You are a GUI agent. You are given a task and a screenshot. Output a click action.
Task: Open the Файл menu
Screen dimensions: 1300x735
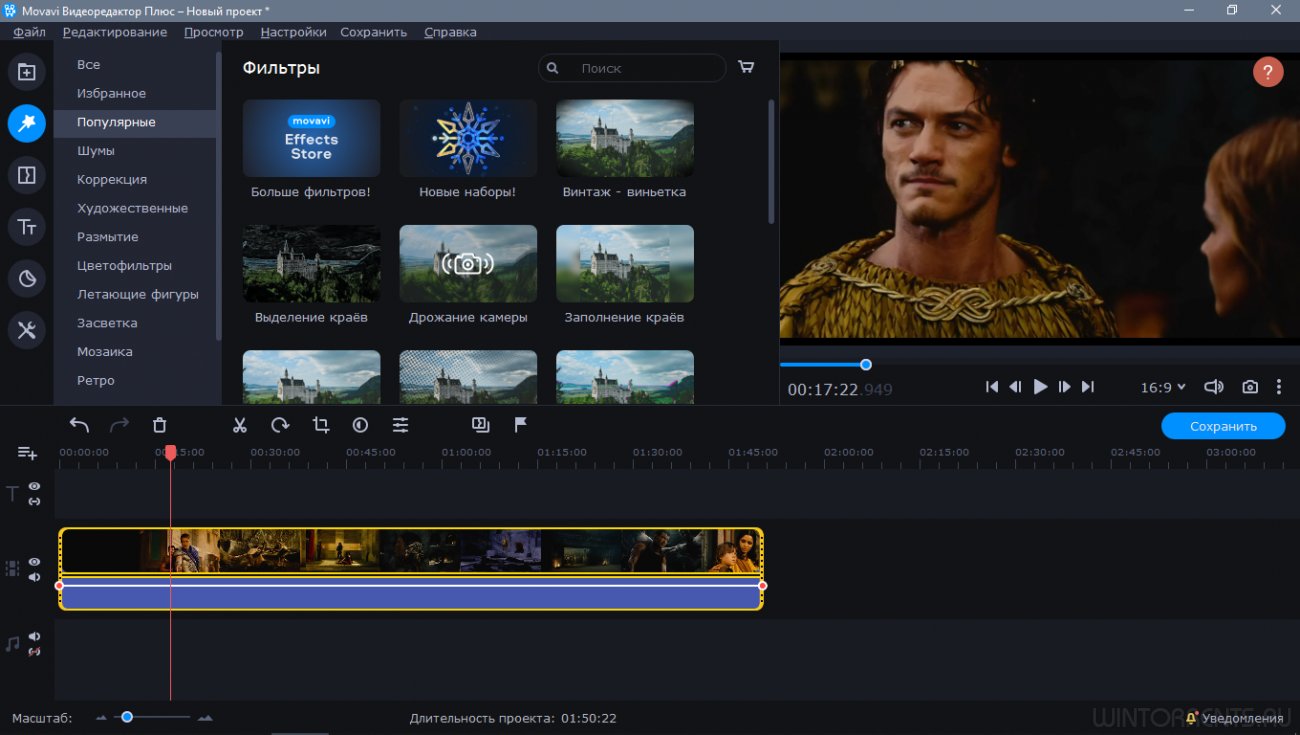29,32
